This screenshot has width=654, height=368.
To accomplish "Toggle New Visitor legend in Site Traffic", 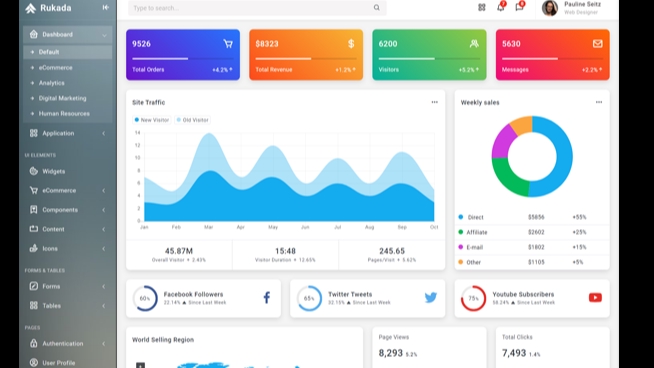I will pyautogui.click(x=152, y=120).
